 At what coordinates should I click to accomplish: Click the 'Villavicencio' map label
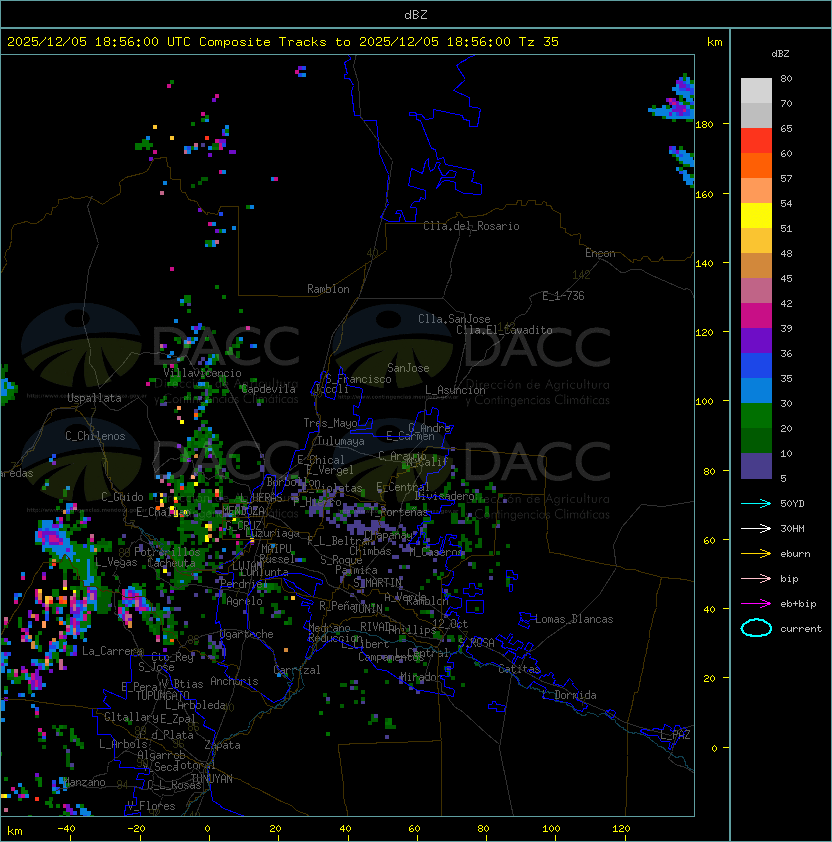coord(202,373)
